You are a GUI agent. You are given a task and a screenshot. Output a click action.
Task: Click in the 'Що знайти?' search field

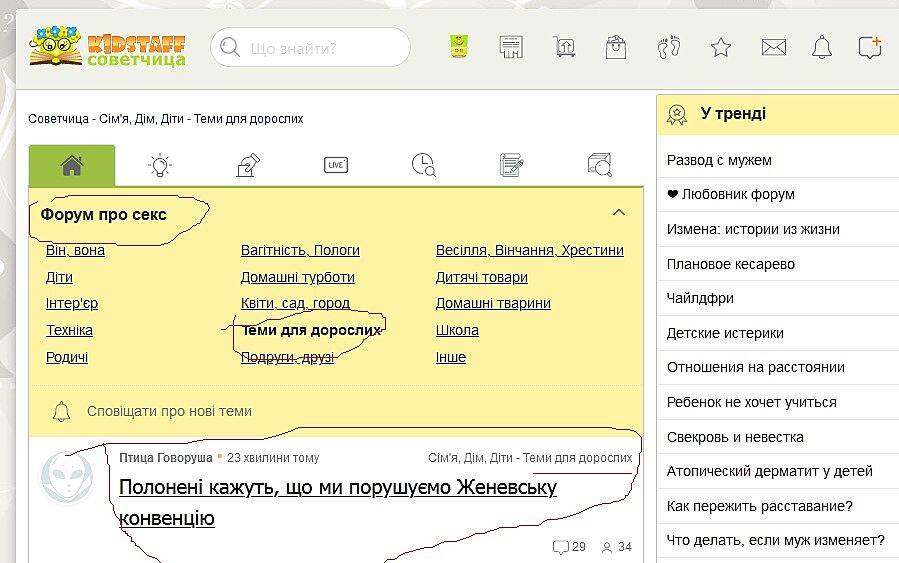point(320,47)
